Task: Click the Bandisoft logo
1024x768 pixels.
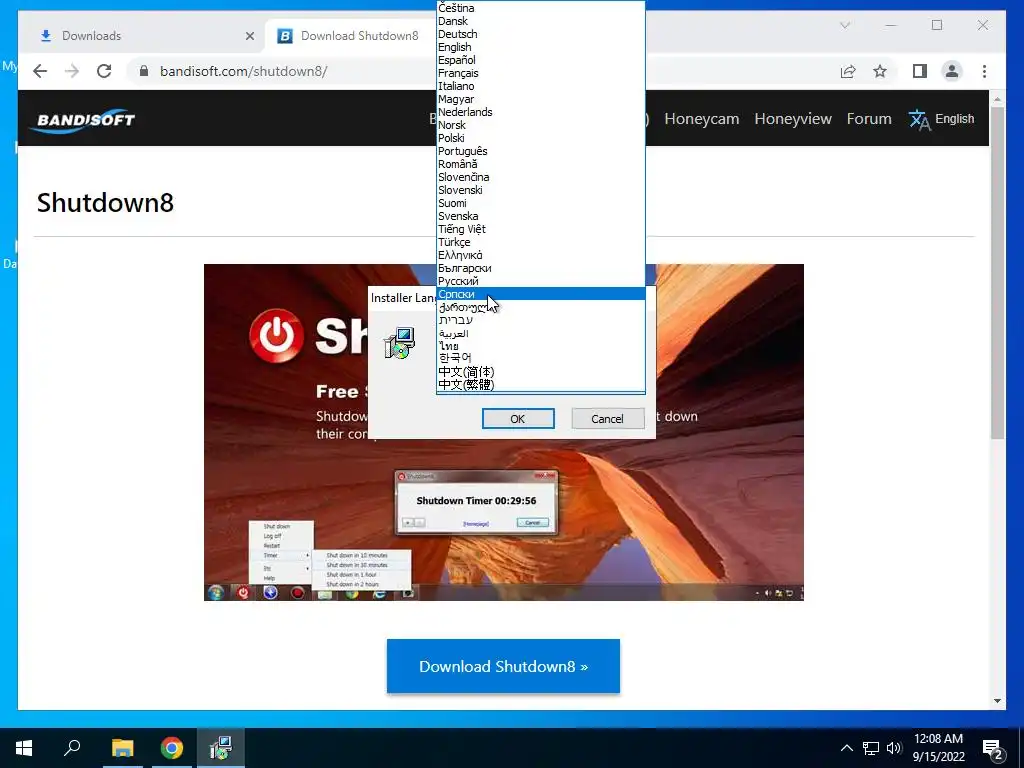Action: tap(84, 120)
